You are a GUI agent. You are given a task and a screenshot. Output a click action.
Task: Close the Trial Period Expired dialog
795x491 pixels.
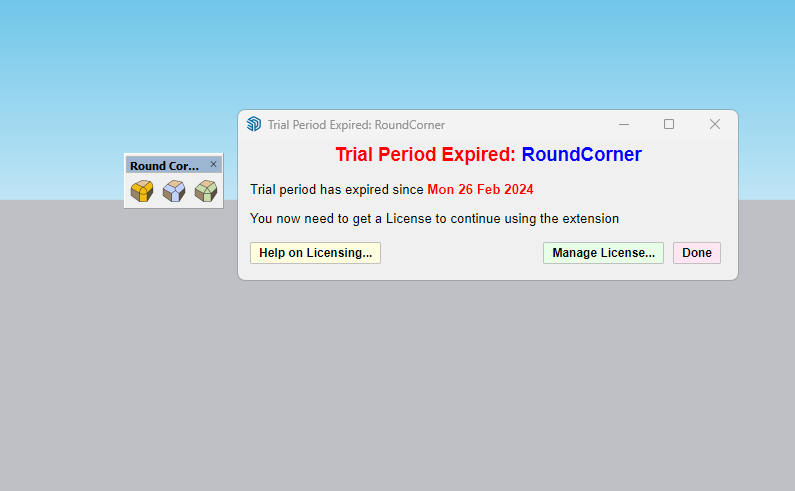point(715,124)
